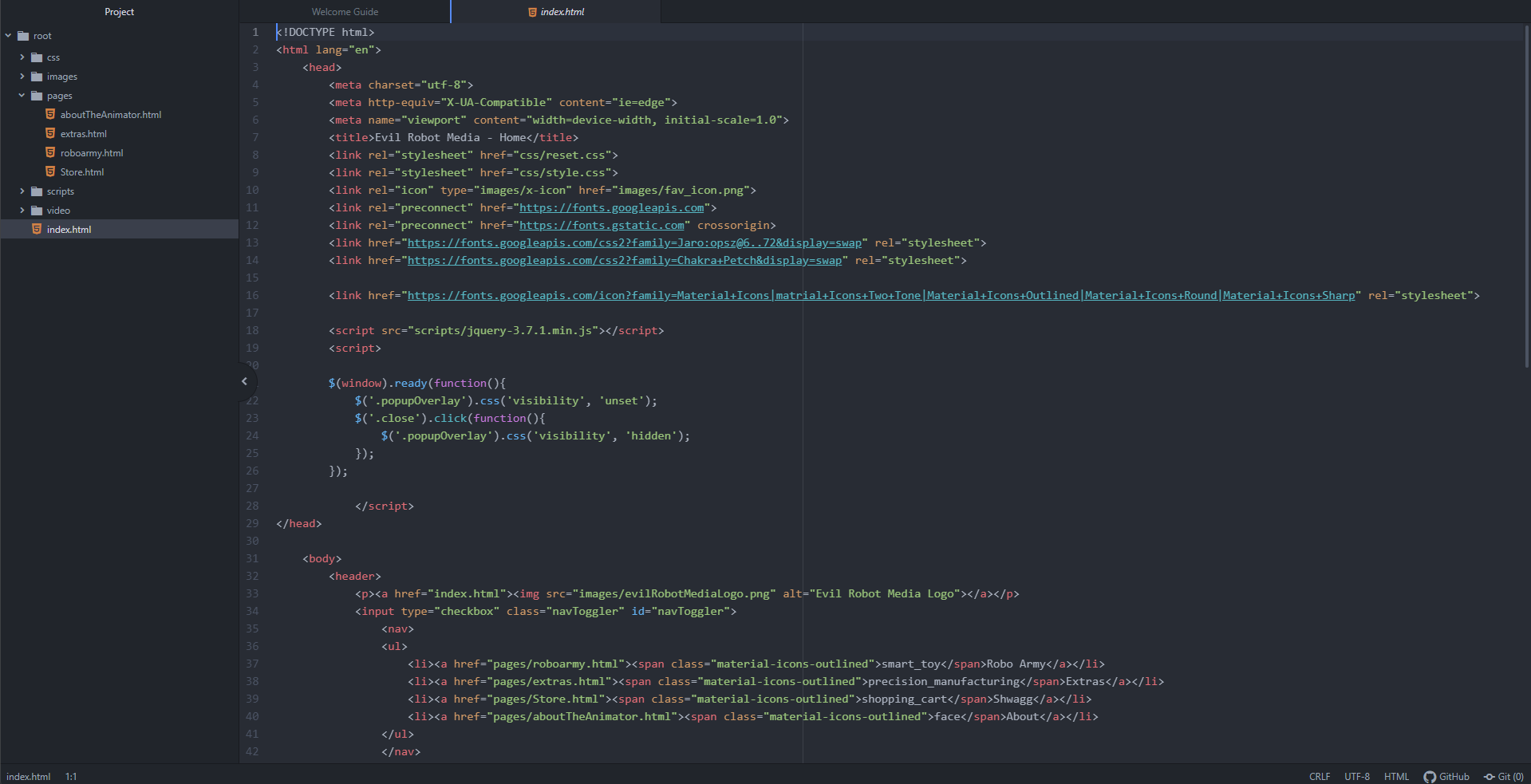Open Chakra Petch font link on line 14
Image resolution: width=1531 pixels, height=784 pixels.
pos(625,261)
